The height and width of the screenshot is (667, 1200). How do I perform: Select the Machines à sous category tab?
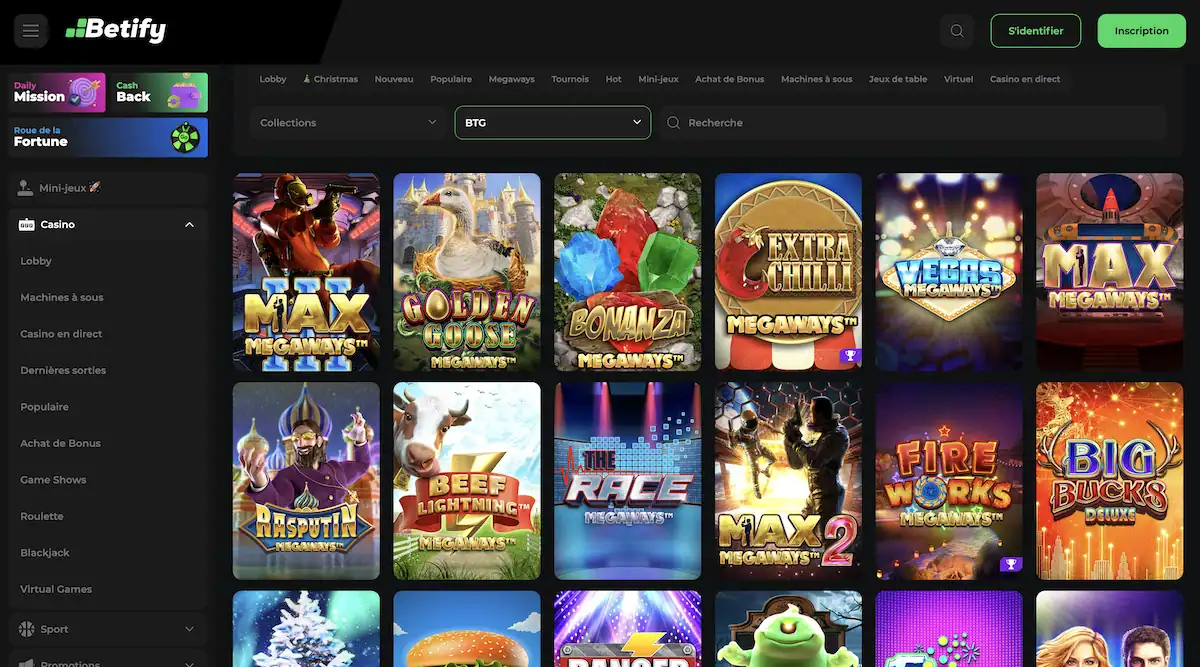[x=817, y=79]
